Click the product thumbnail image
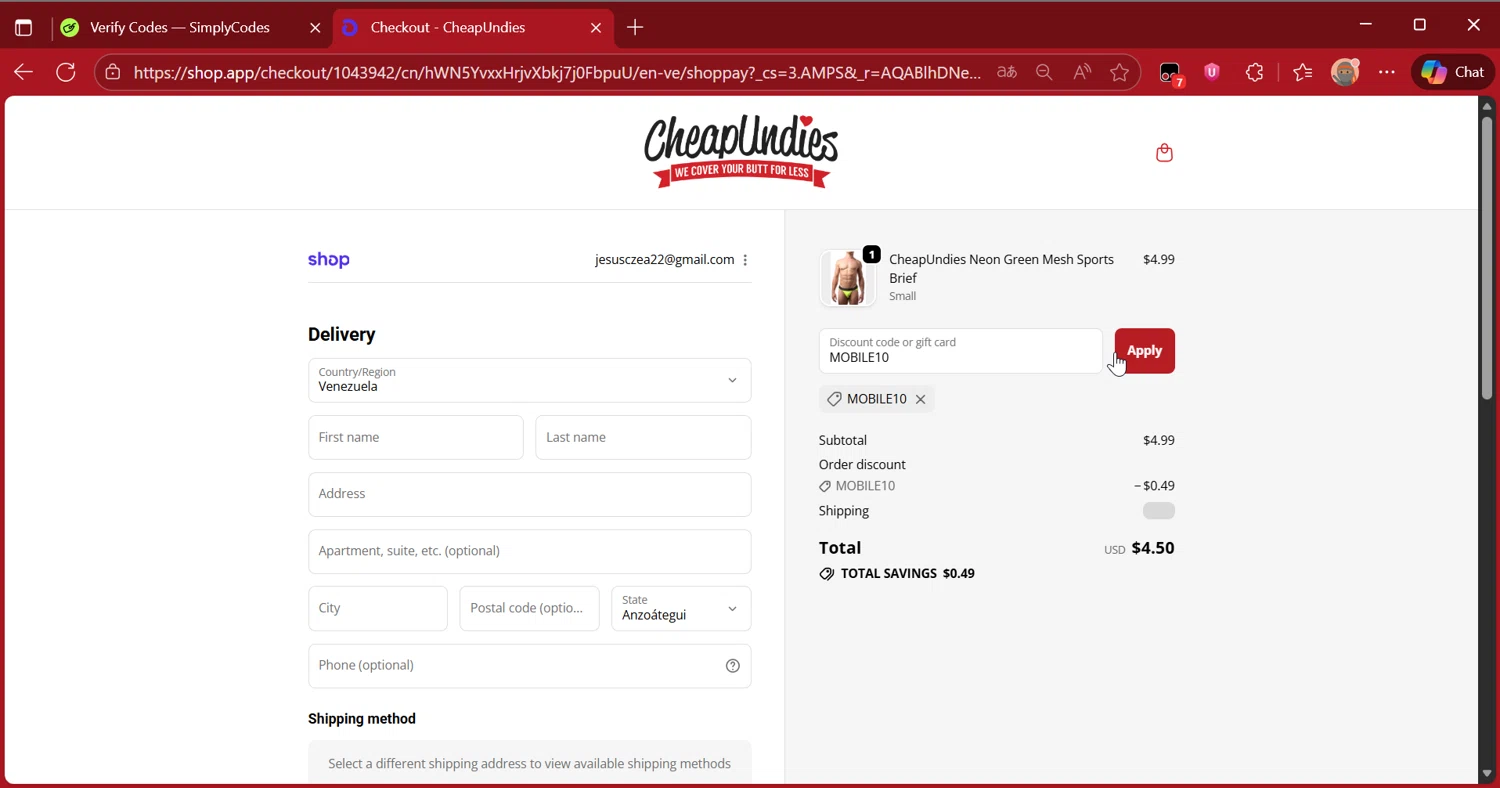The image size is (1500, 788). (x=847, y=278)
